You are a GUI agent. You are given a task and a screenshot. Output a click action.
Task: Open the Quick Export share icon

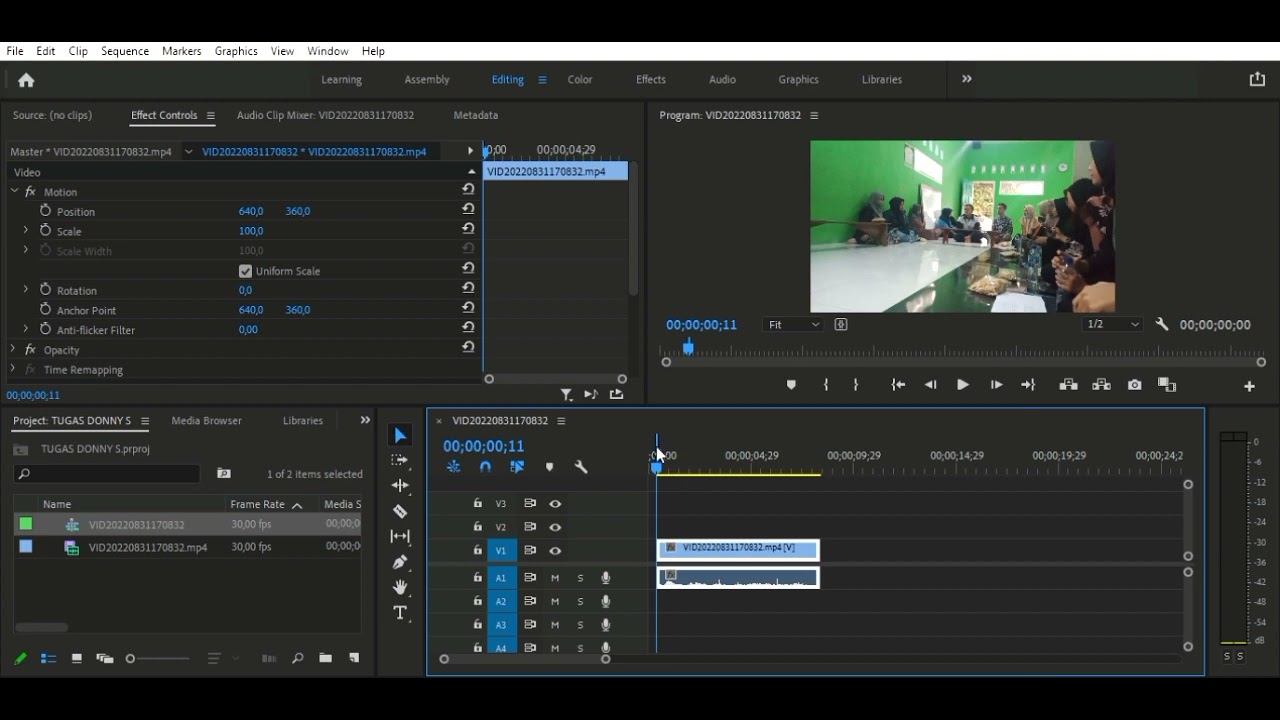click(x=1257, y=79)
